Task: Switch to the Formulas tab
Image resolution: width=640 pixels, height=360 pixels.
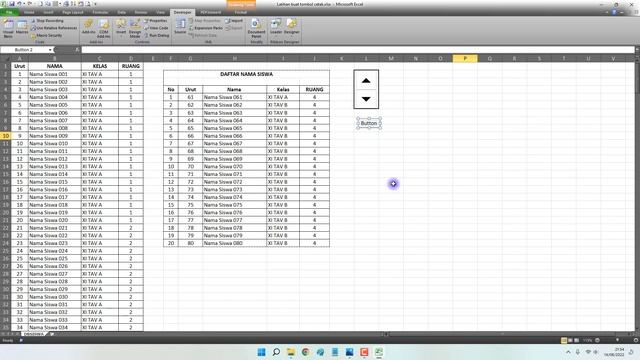Action: (x=100, y=12)
